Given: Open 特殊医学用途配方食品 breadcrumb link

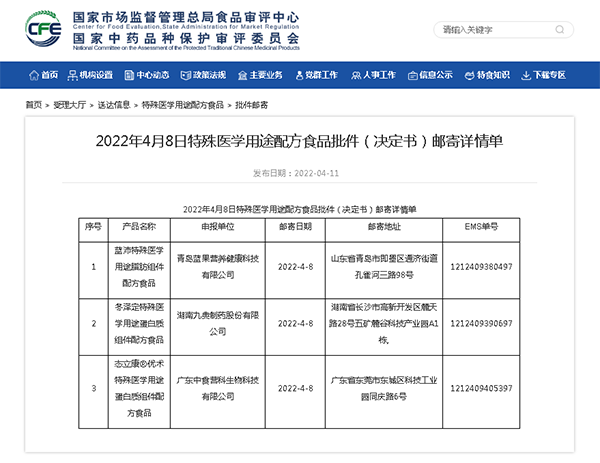Looking at the screenshot, I should point(182,104).
